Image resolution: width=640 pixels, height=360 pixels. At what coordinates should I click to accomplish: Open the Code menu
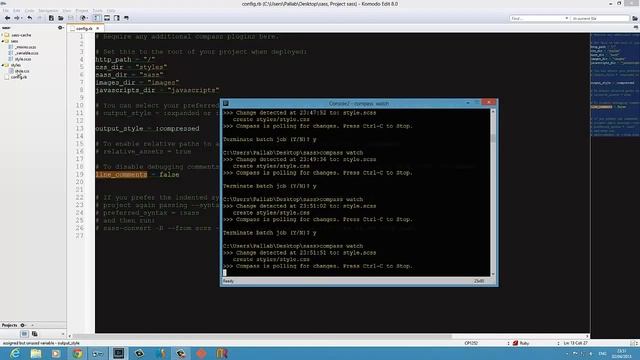(30, 11)
